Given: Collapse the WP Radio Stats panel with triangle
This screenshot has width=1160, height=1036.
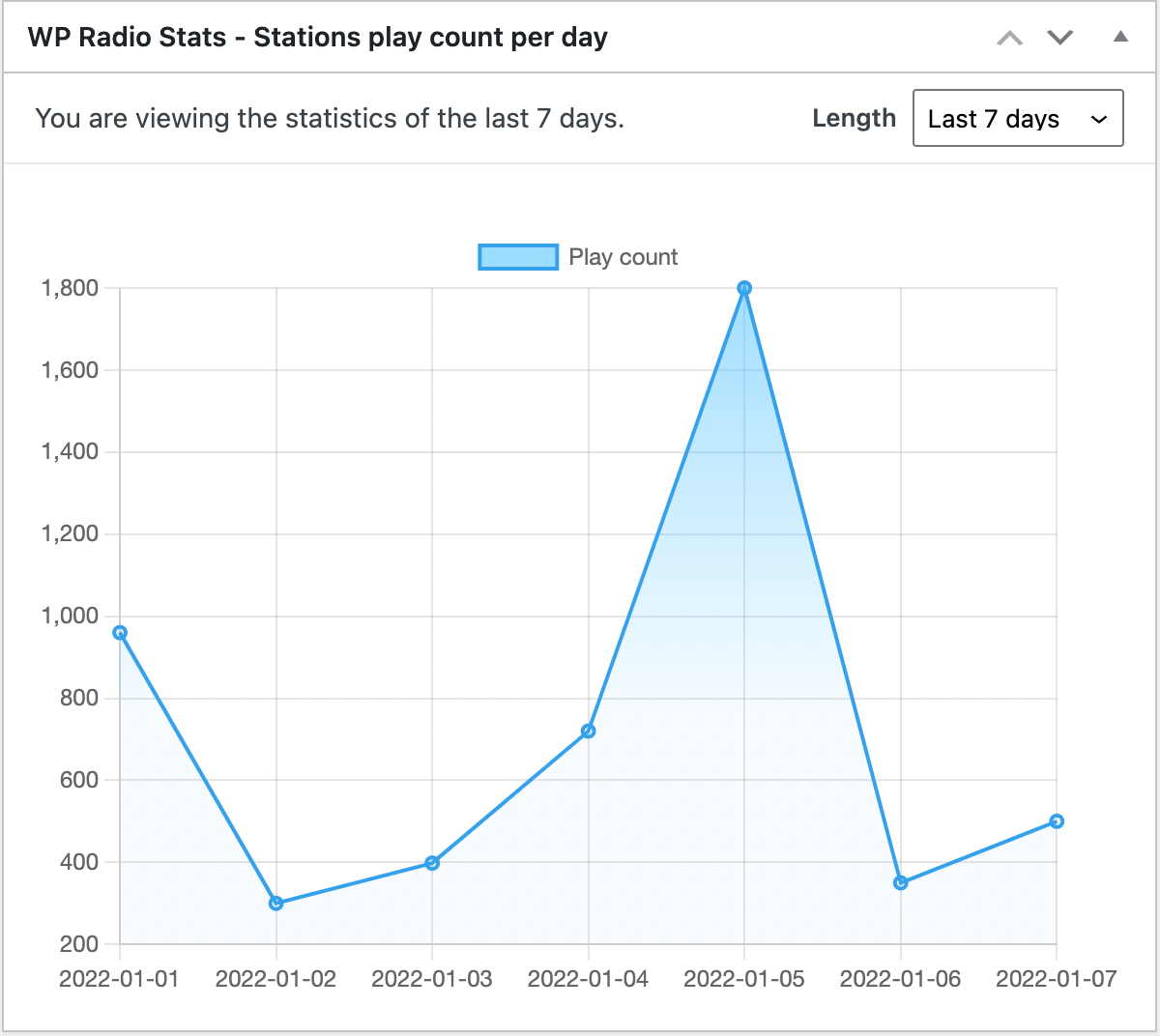Looking at the screenshot, I should 1120,38.
